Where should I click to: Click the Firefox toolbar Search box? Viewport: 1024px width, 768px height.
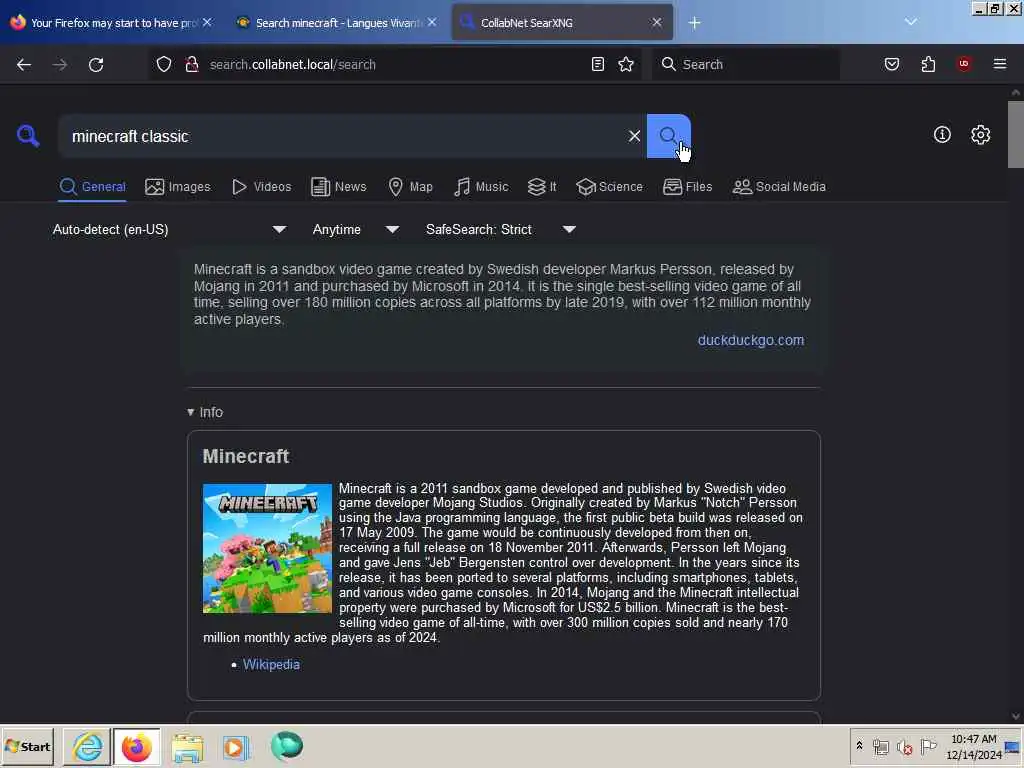[746, 64]
